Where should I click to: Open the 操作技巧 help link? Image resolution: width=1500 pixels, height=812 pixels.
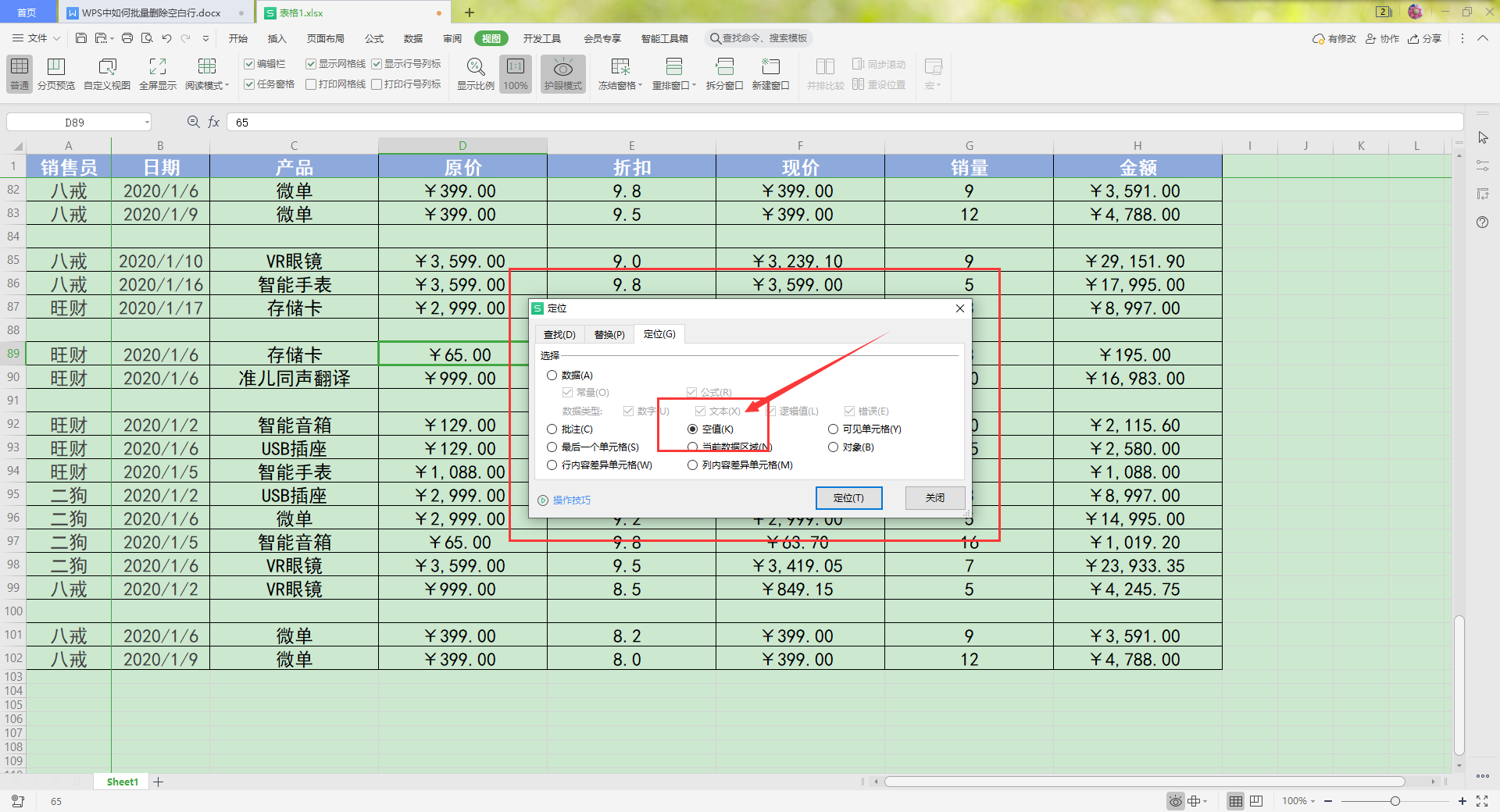click(x=571, y=500)
